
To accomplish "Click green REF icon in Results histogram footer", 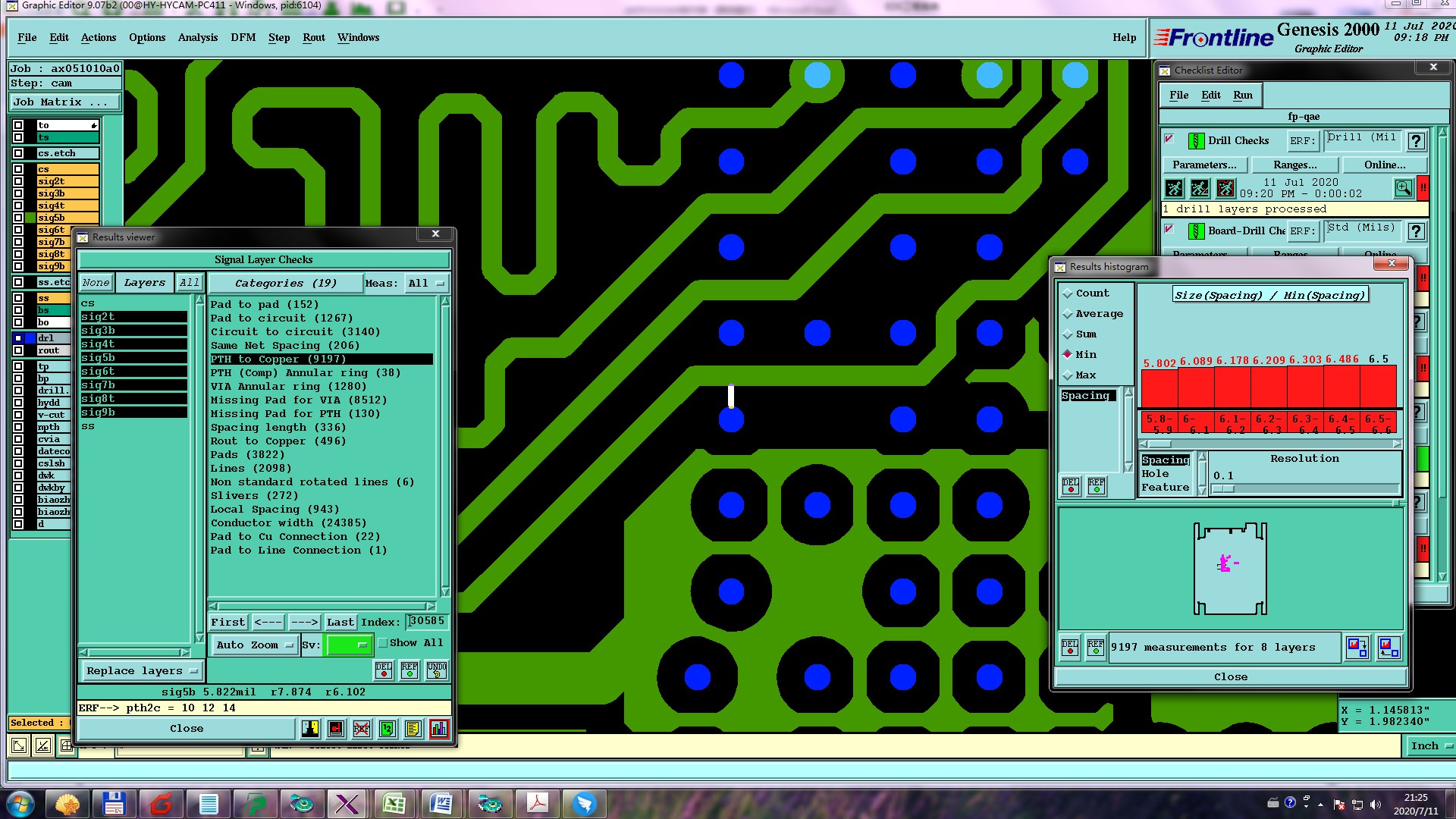I will pos(1095,647).
